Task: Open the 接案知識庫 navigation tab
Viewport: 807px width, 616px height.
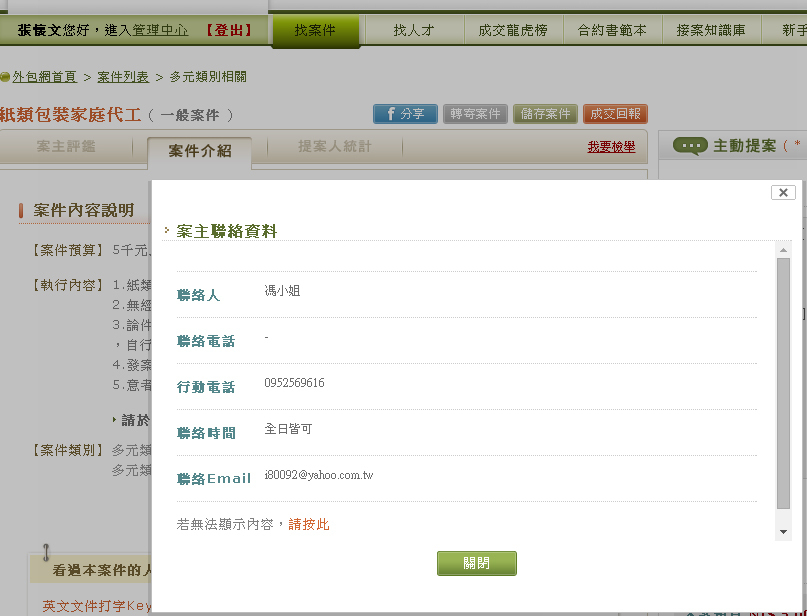Action: [x=711, y=30]
